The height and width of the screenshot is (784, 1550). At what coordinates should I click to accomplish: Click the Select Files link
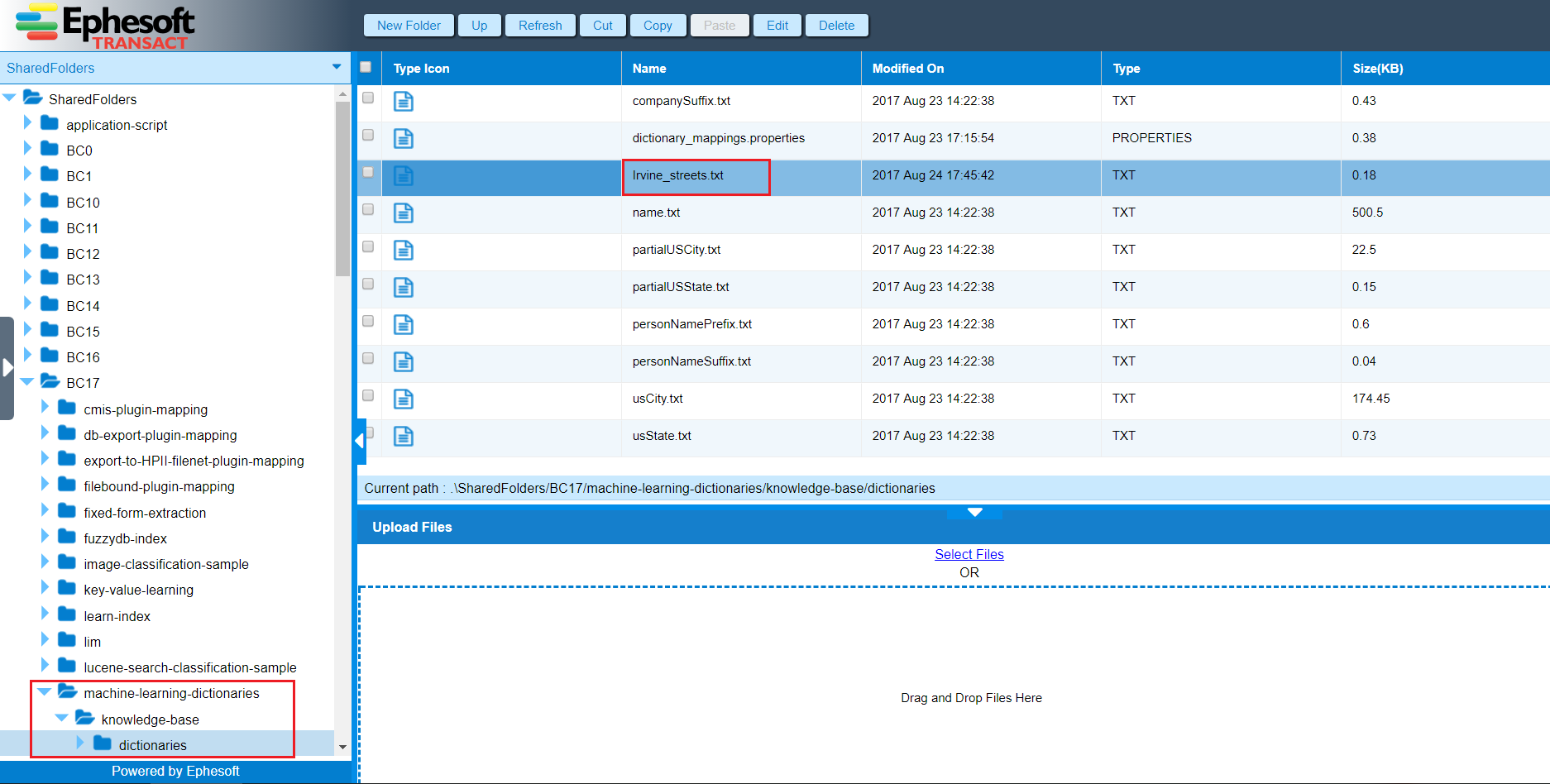[x=969, y=554]
